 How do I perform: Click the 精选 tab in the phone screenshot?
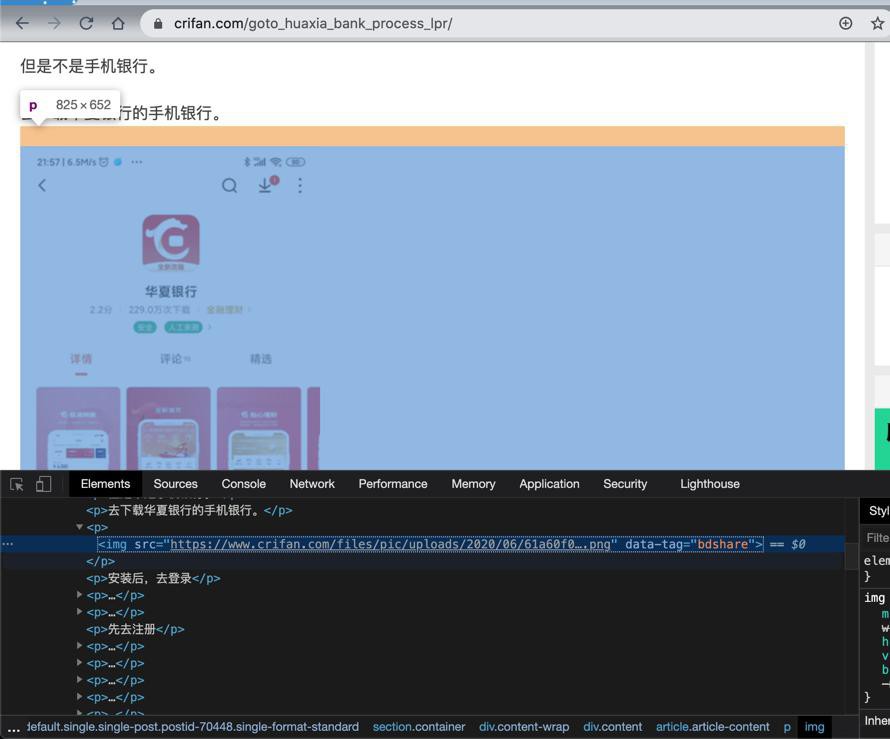(x=261, y=359)
